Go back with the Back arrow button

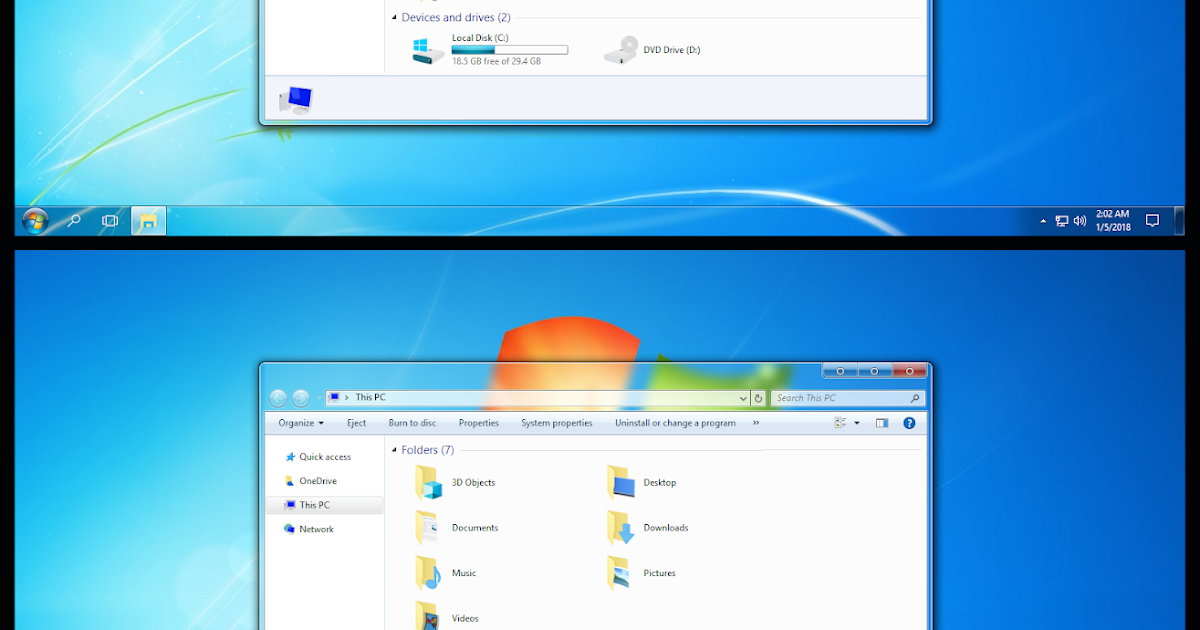click(x=278, y=398)
